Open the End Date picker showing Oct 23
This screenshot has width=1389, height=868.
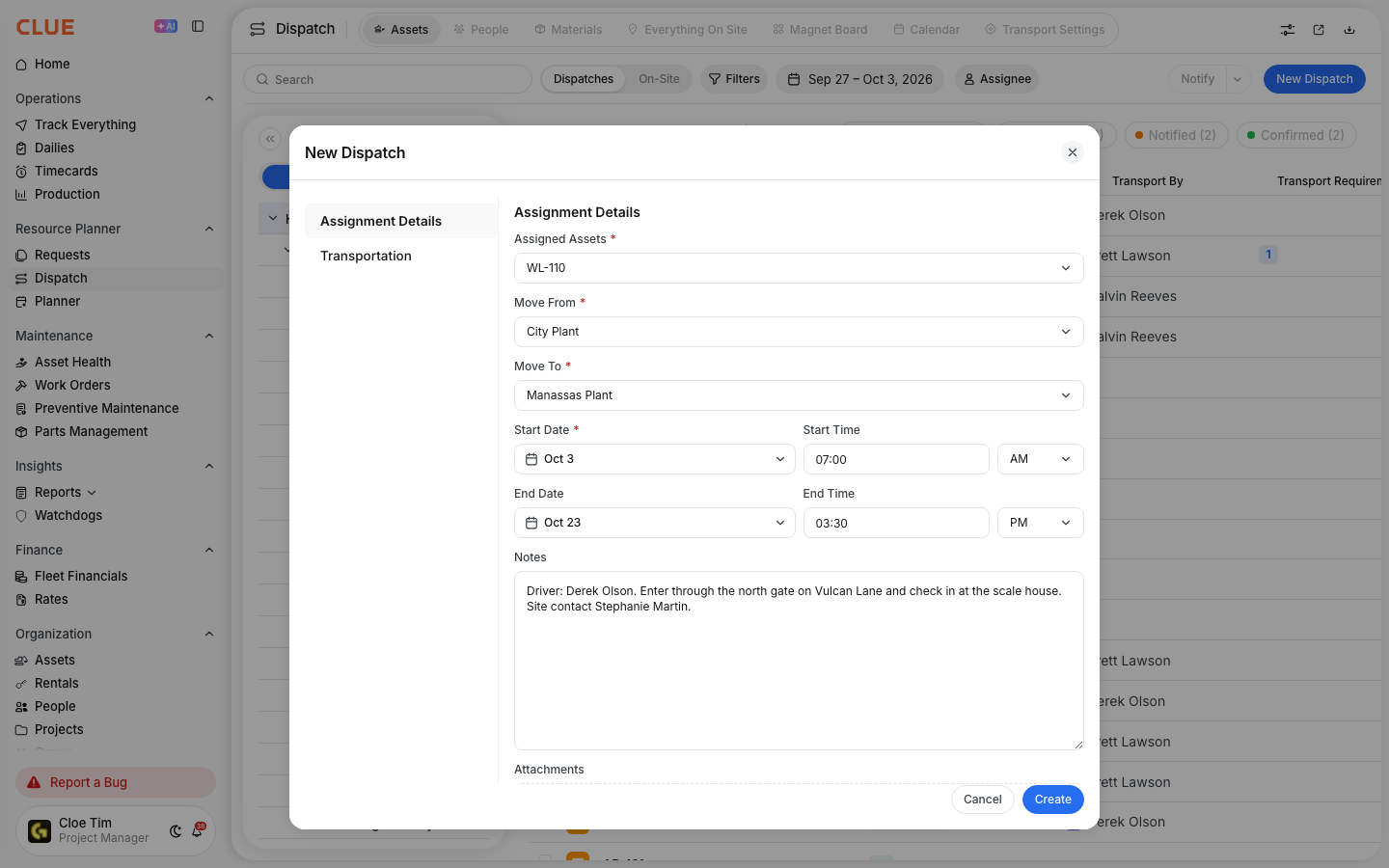[655, 523]
